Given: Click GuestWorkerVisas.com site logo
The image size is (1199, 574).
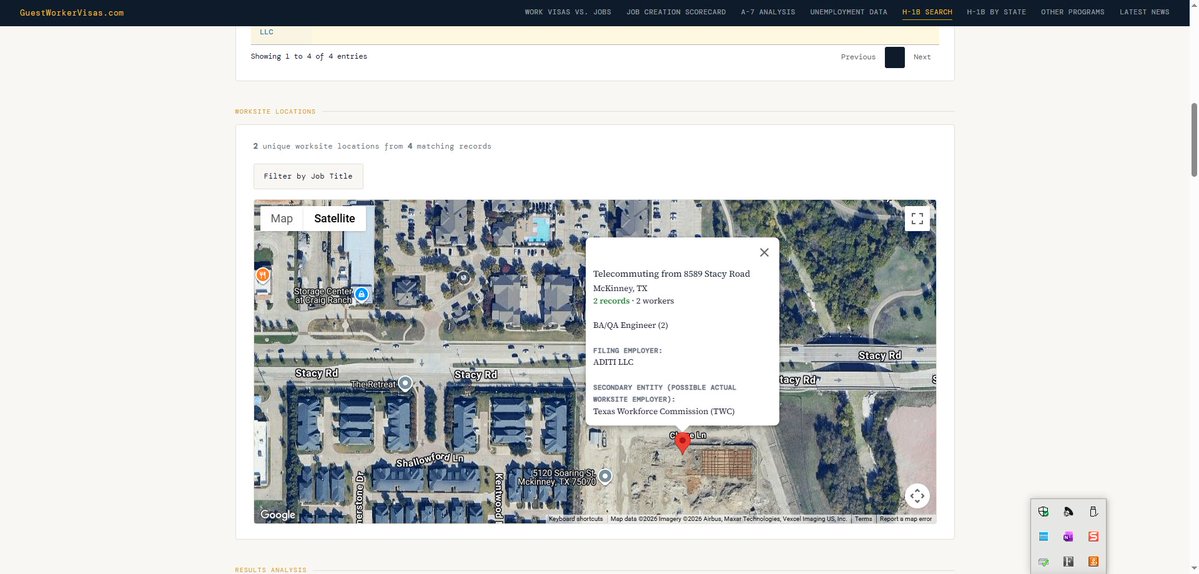Looking at the screenshot, I should click(71, 13).
